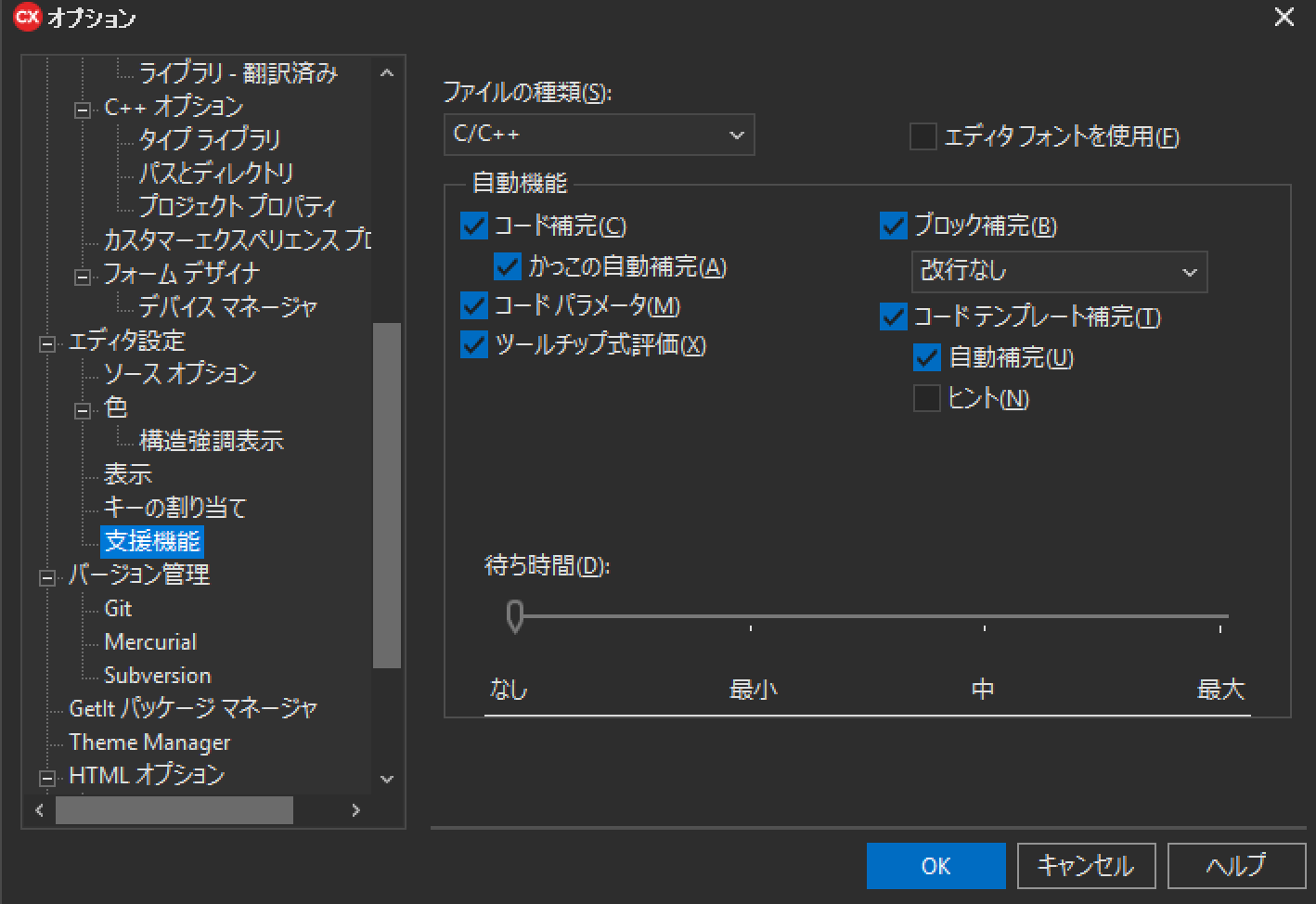
Task: Close the オプション dialog window
Action: (1284, 18)
